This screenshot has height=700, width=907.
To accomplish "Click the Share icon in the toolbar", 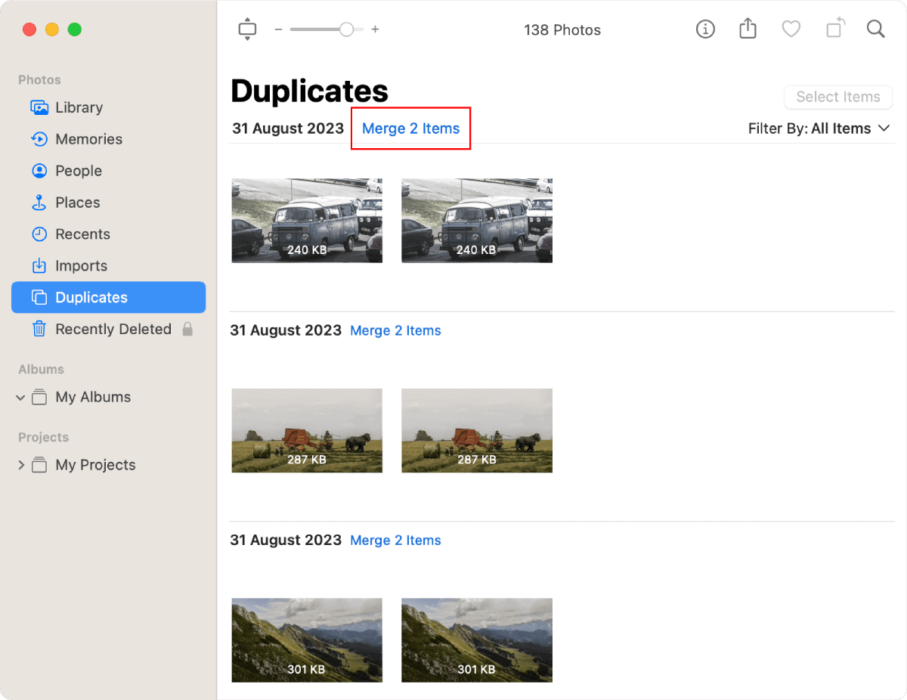I will pos(747,29).
